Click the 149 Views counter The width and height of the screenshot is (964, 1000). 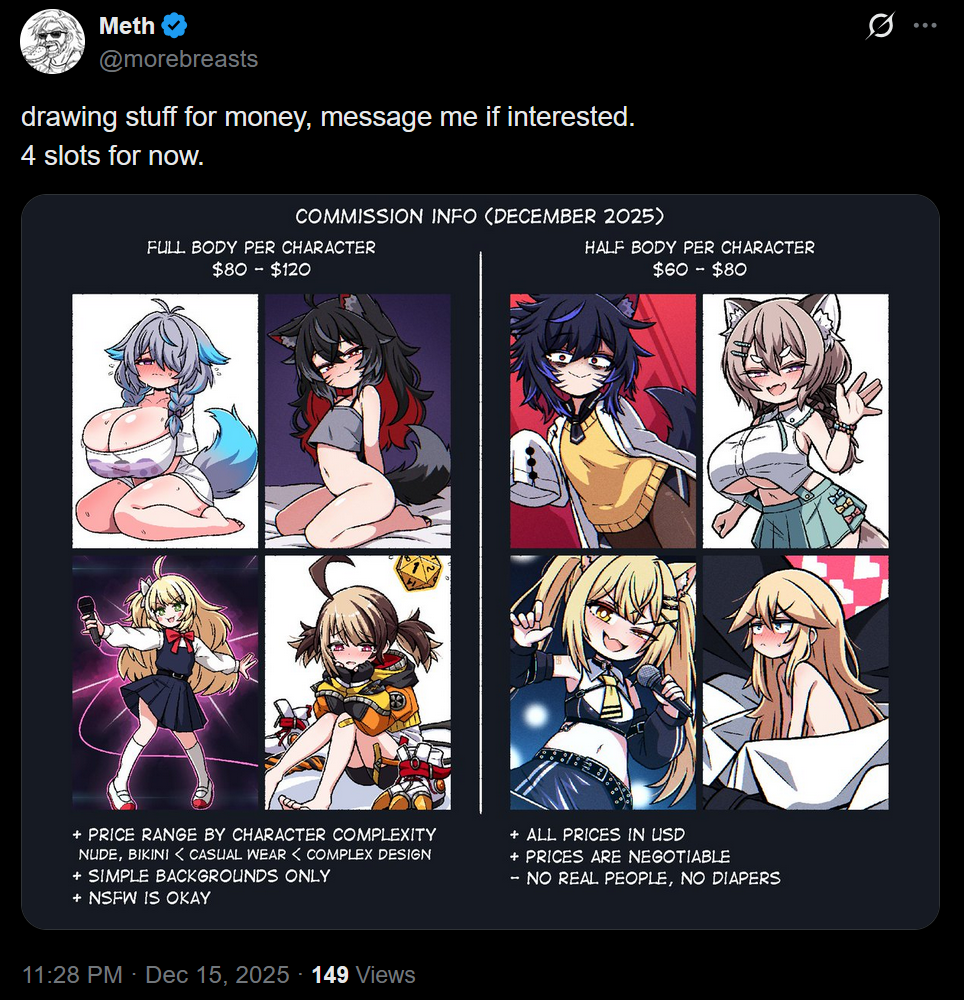(363, 974)
